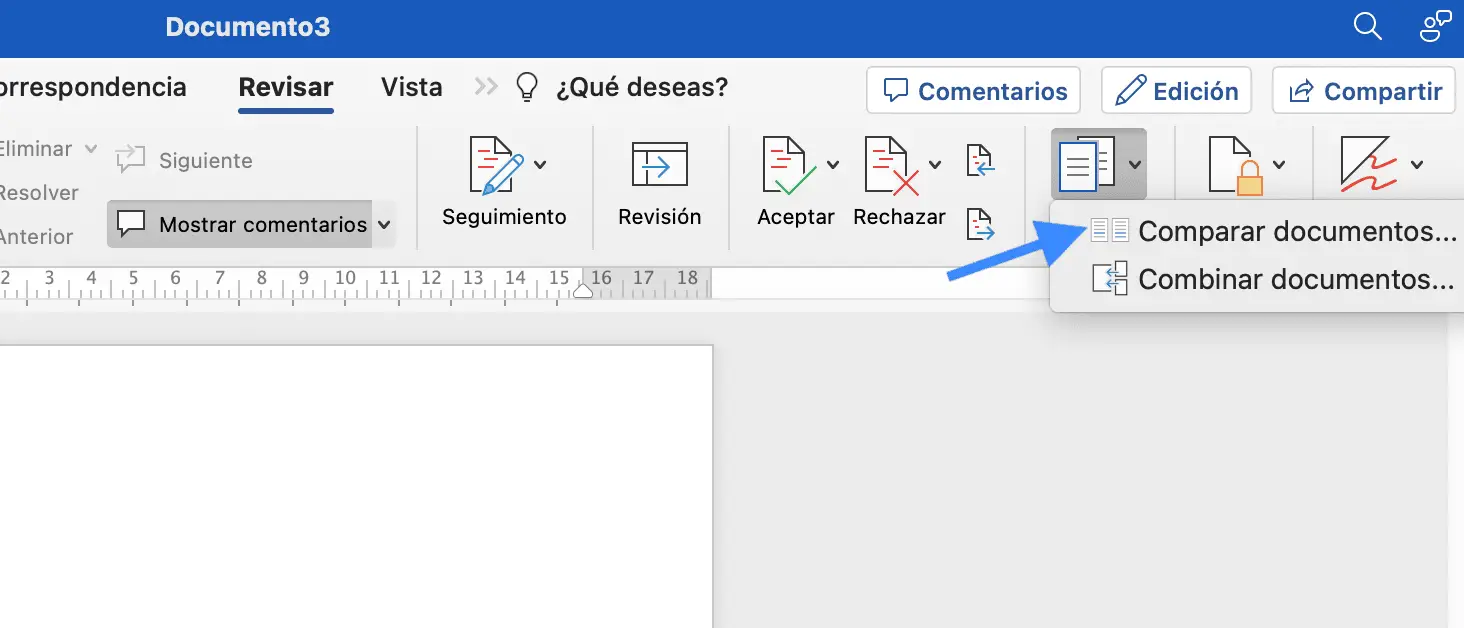Screen dimensions: 1464x628
Task: Open the Edición mode button
Action: tap(1176, 91)
